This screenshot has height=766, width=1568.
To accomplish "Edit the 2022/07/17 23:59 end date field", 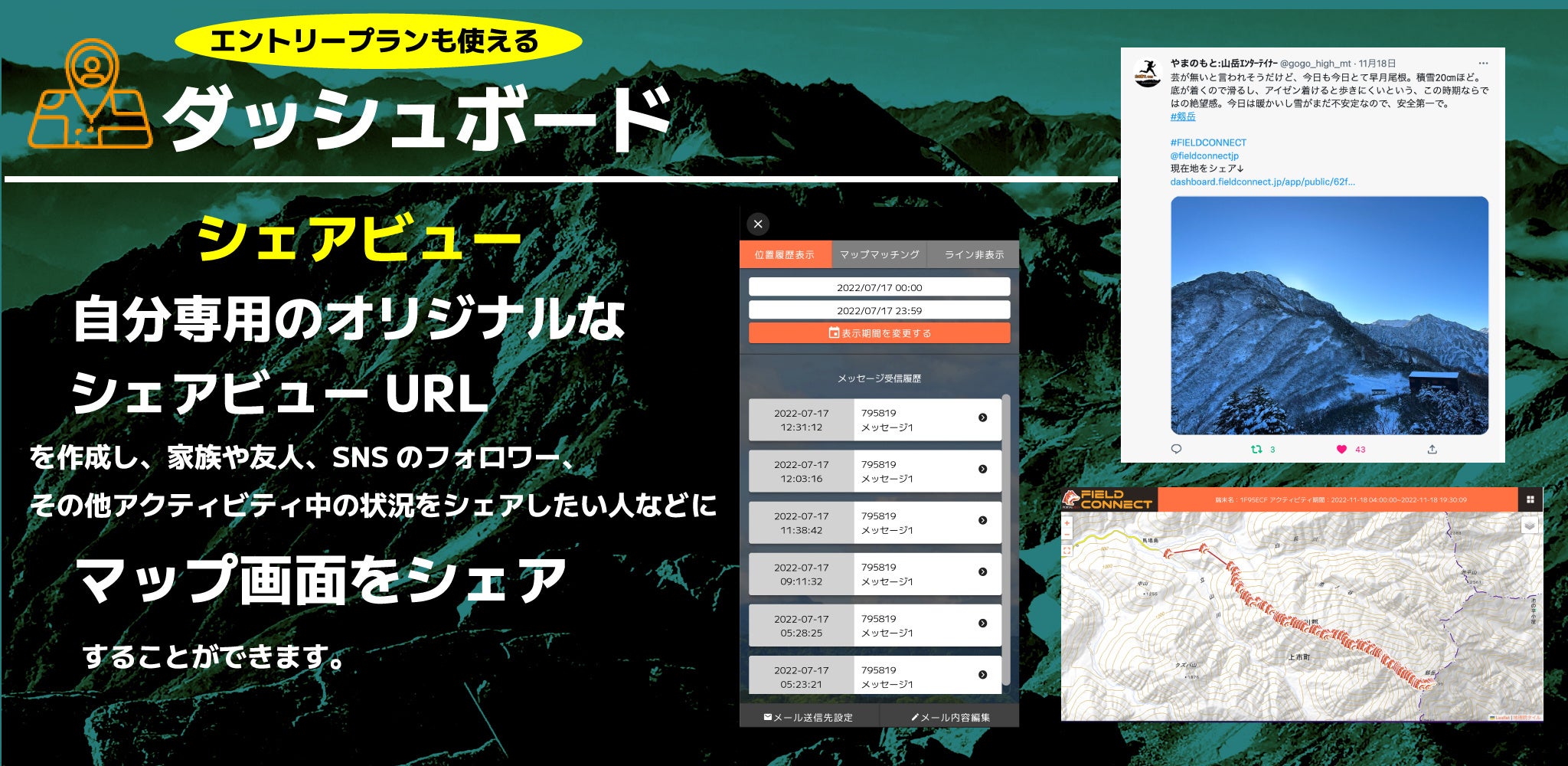I will pos(879,310).
